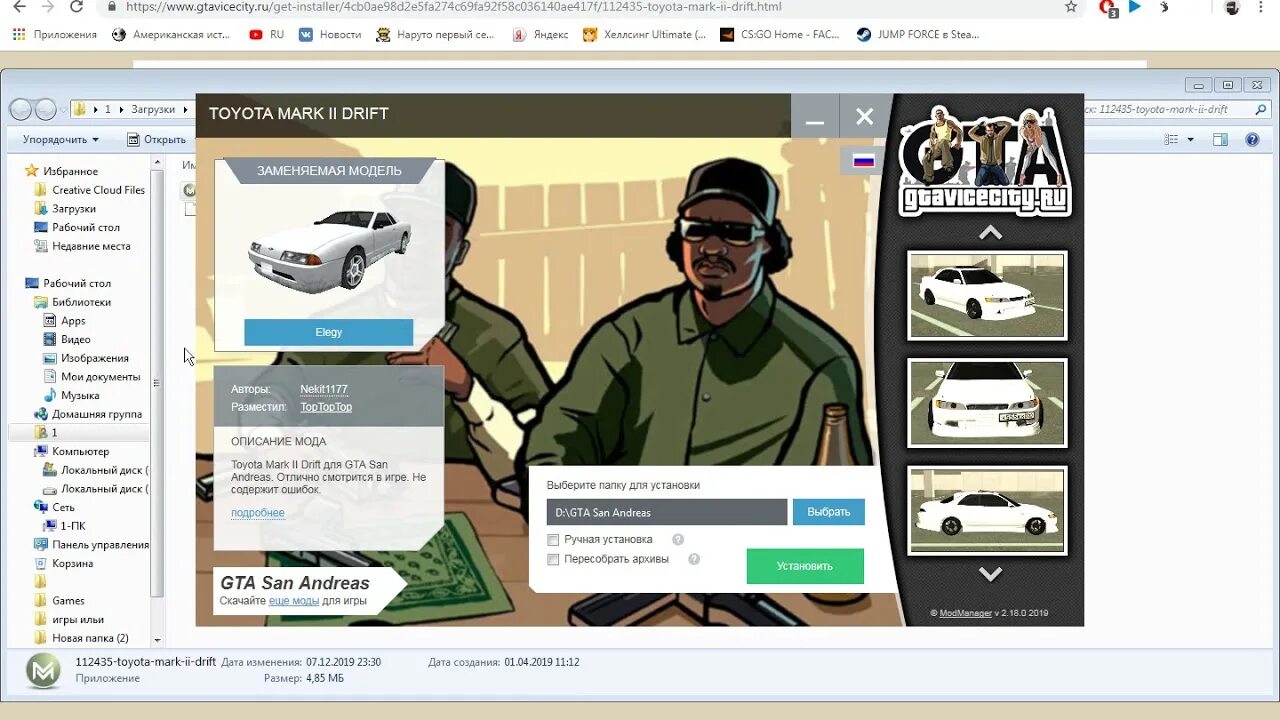Image resolution: width=1280 pixels, height=720 pixels.
Task: Expand breadcrumb arrow after Загрузки
Action: (185, 110)
